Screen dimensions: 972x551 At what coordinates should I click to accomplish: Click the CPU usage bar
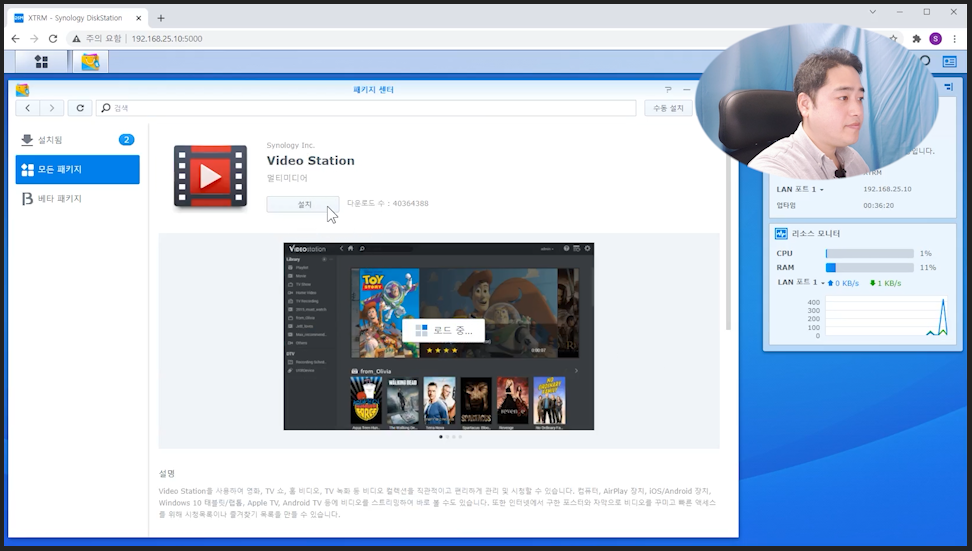(869, 253)
